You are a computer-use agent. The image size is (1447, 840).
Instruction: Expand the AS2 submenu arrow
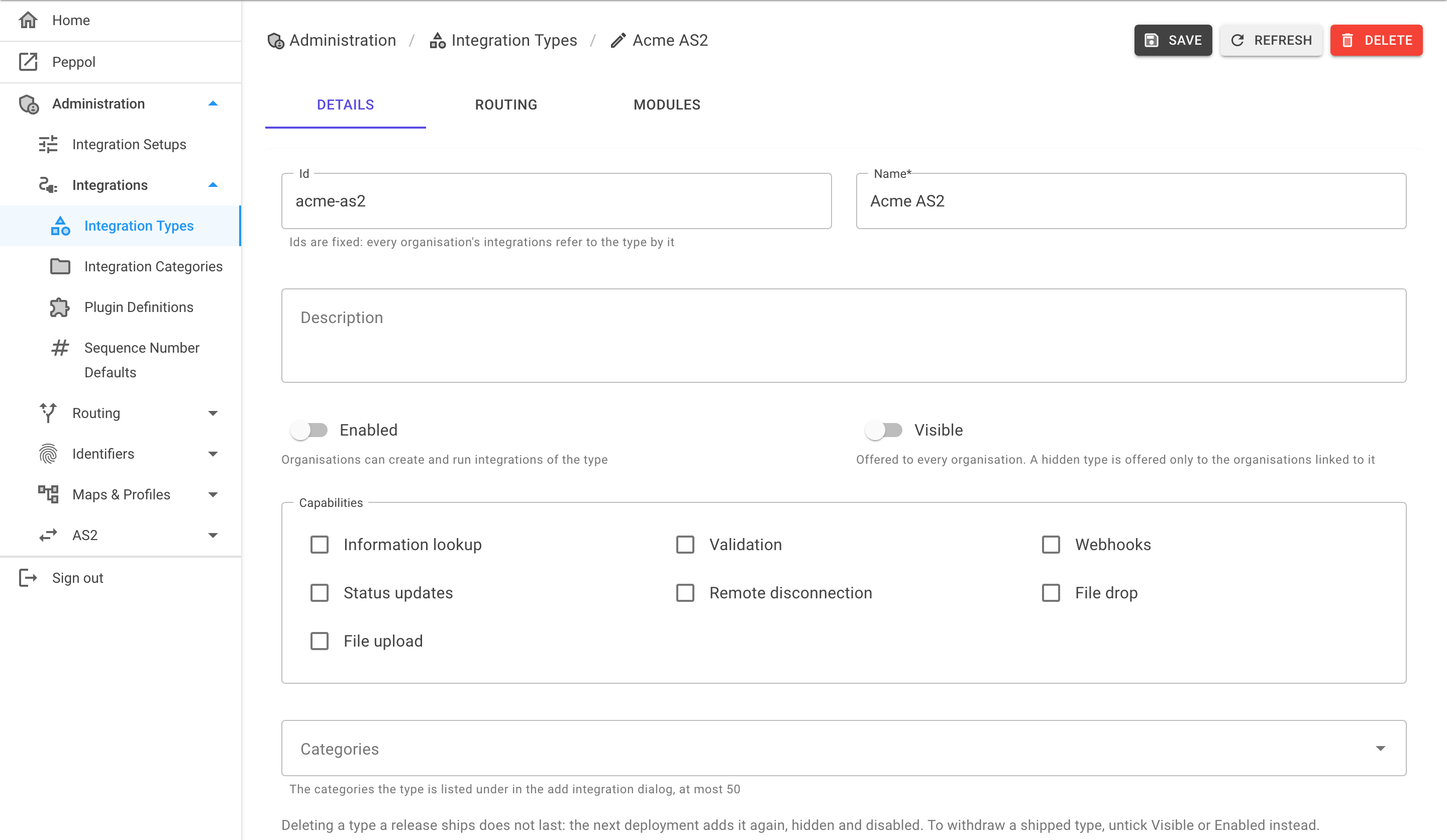pos(213,536)
